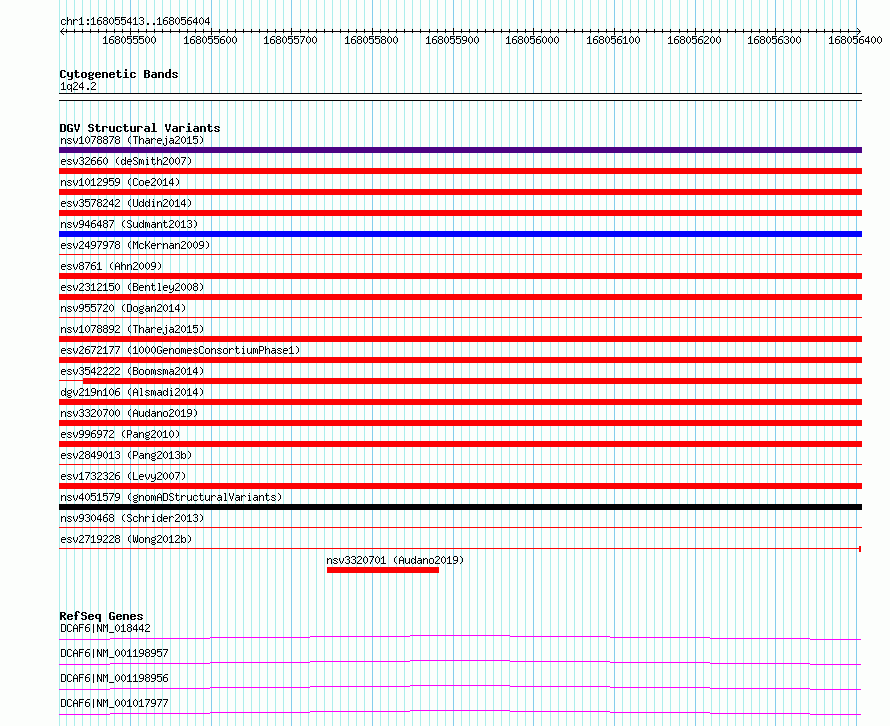890x726 pixels.
Task: Select the dark purple nsv1078878 variant bar
Action: click(460, 150)
